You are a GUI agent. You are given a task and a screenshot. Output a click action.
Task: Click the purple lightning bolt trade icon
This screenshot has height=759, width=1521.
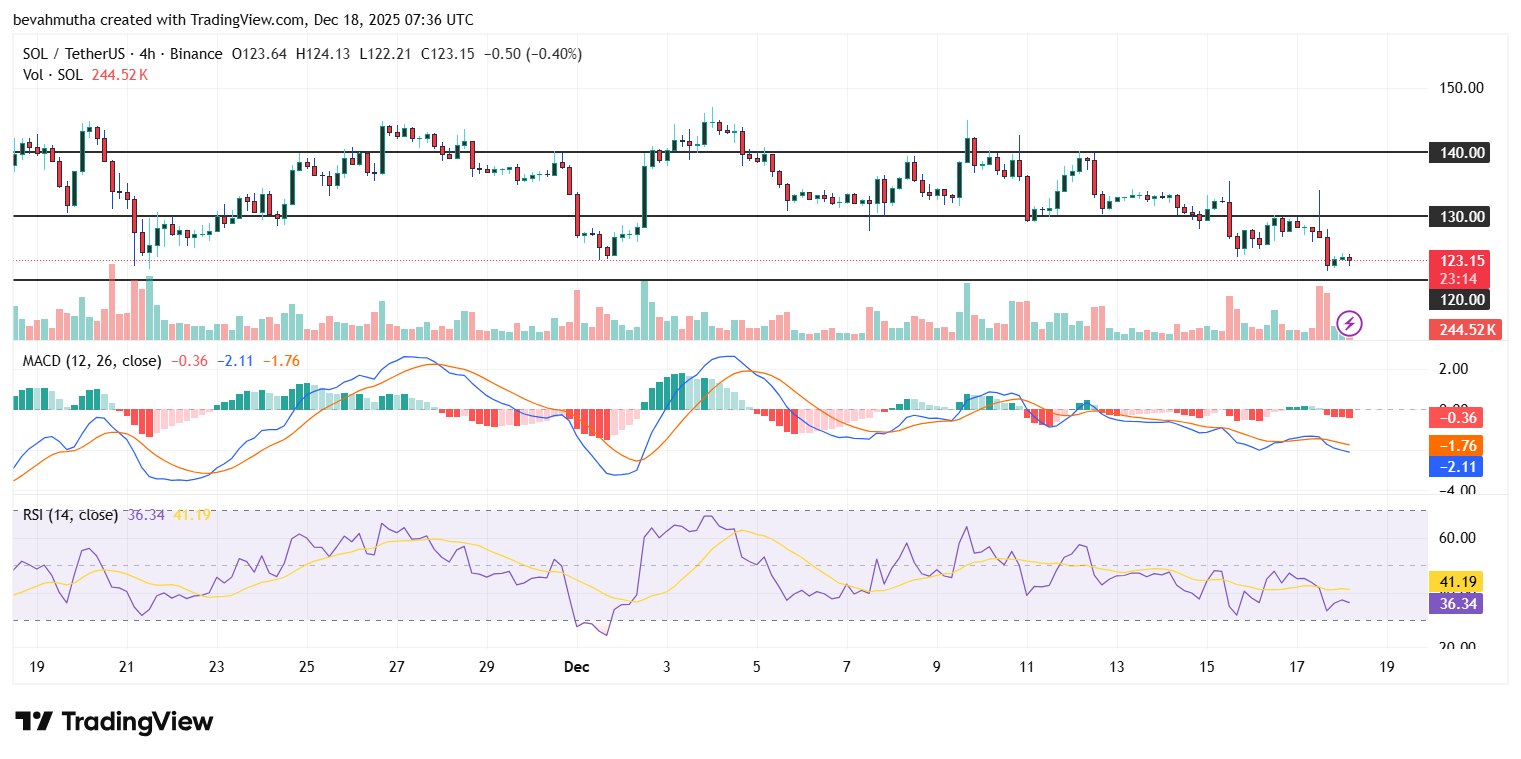[1350, 321]
